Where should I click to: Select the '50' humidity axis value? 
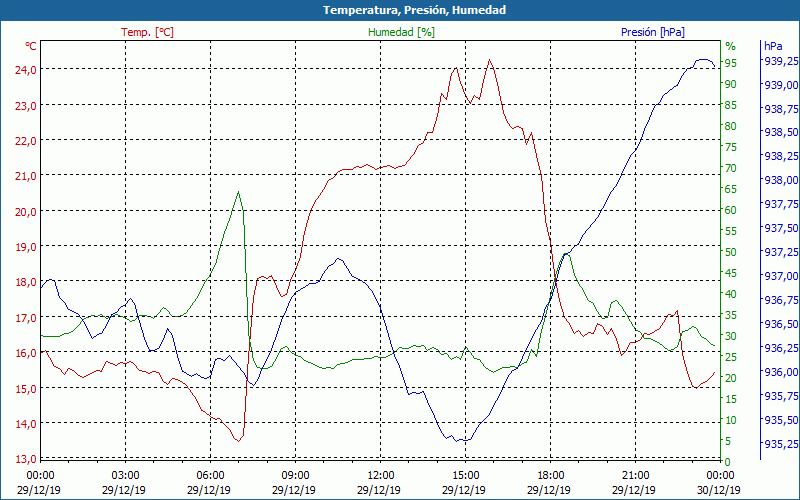pos(731,252)
